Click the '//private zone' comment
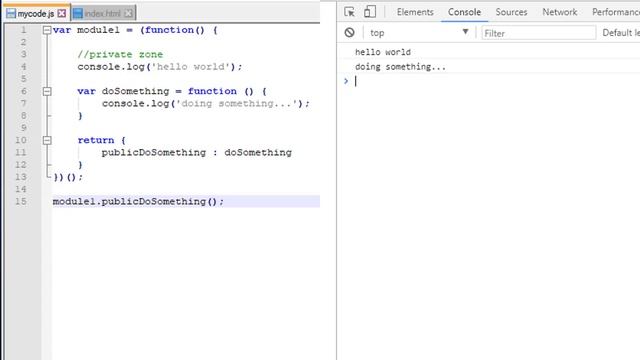Screen dimensions: 640x360 point(120,55)
